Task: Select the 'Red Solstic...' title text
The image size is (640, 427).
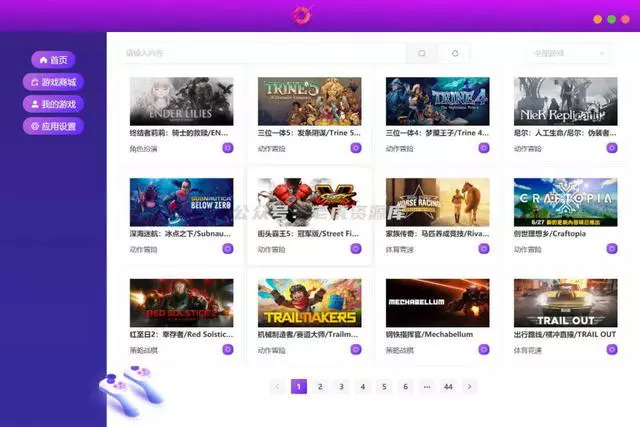Action: pyautogui.click(x=182, y=334)
